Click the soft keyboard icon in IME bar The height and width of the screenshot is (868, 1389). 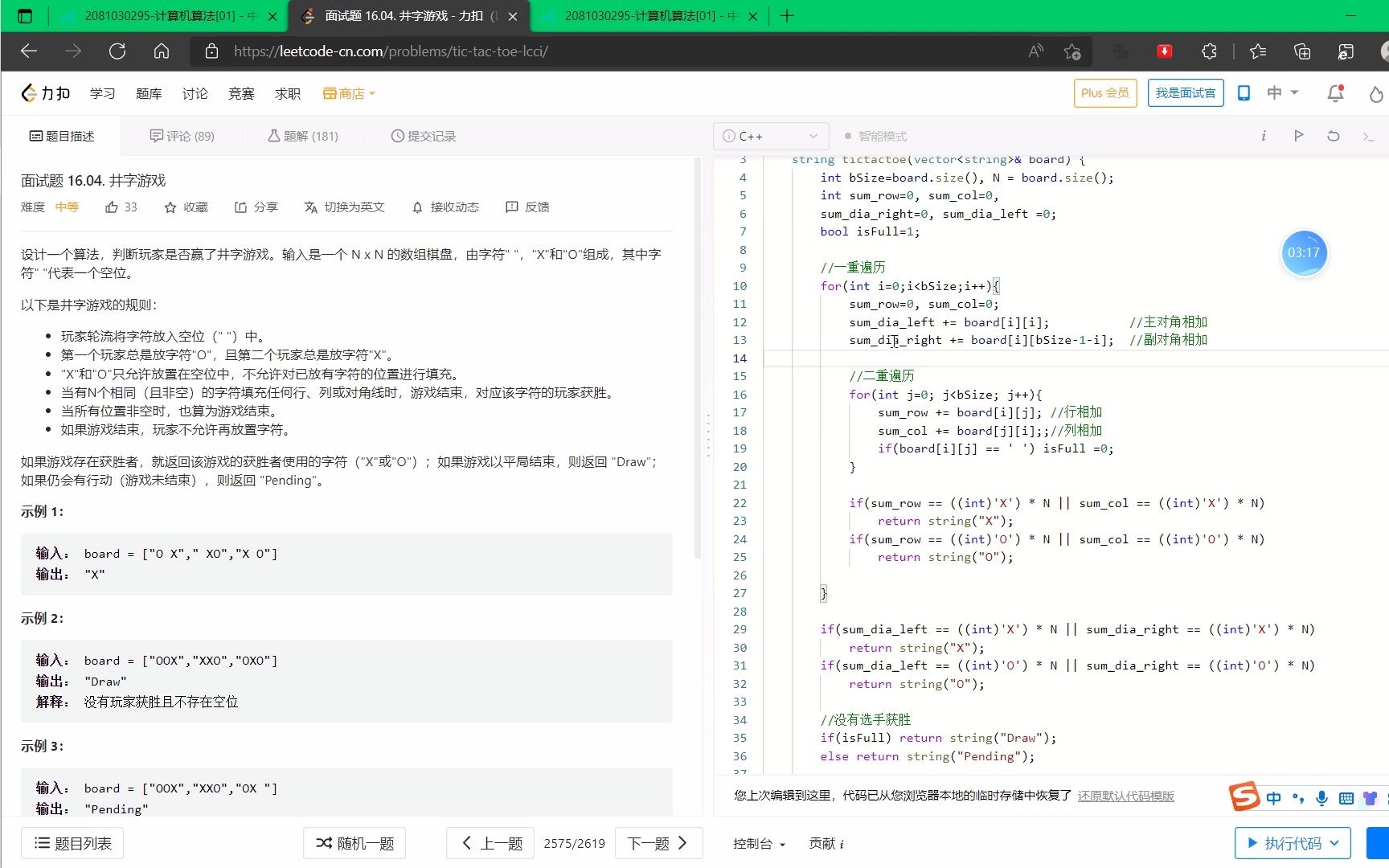(x=1346, y=798)
